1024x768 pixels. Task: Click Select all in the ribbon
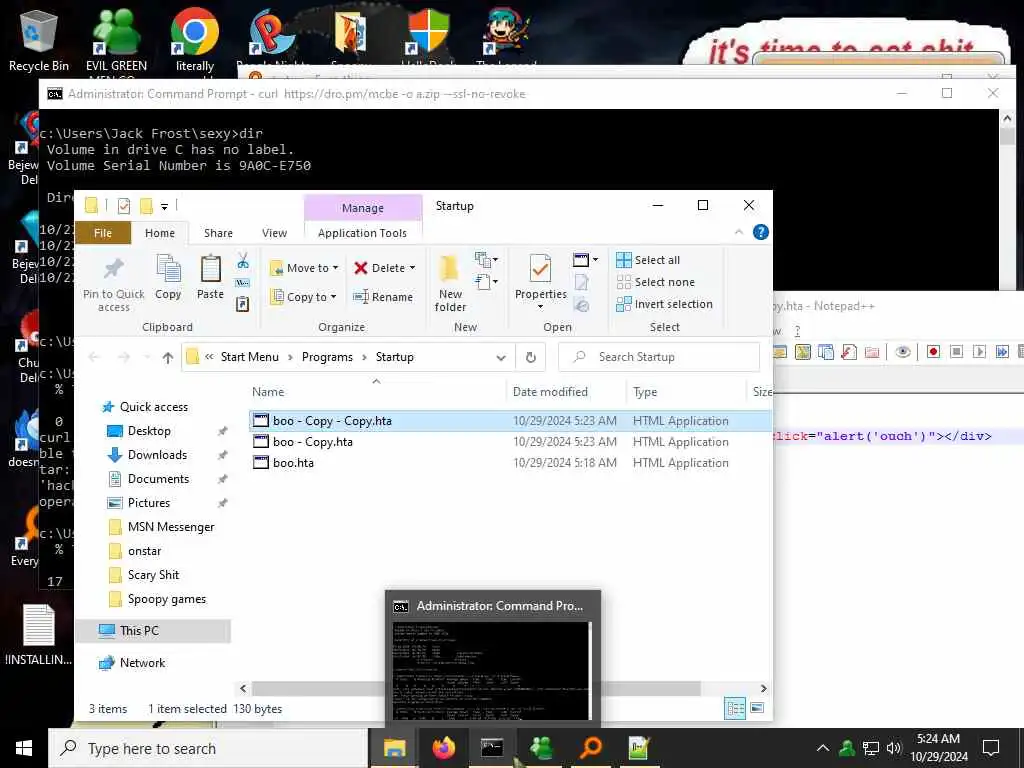pyautogui.click(x=648, y=260)
